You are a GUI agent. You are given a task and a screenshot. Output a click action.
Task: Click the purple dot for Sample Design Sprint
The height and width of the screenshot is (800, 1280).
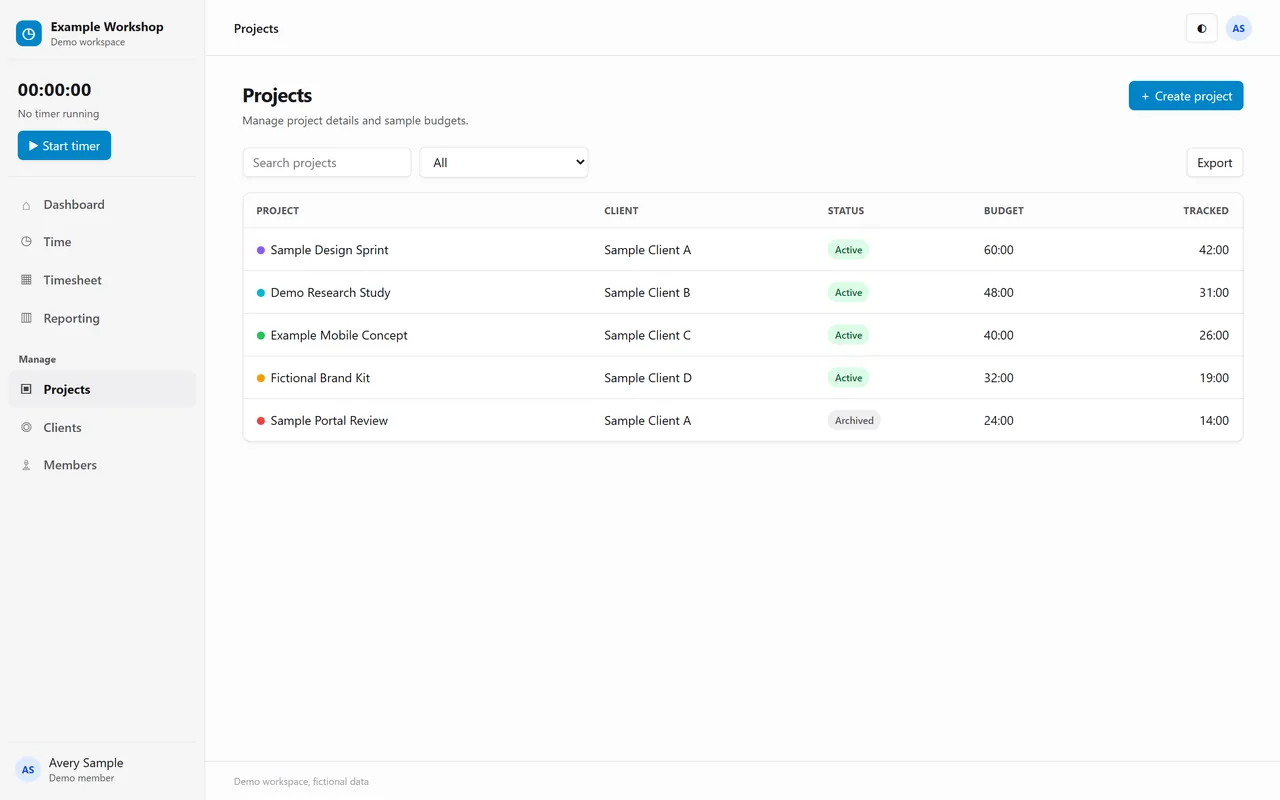tap(261, 250)
